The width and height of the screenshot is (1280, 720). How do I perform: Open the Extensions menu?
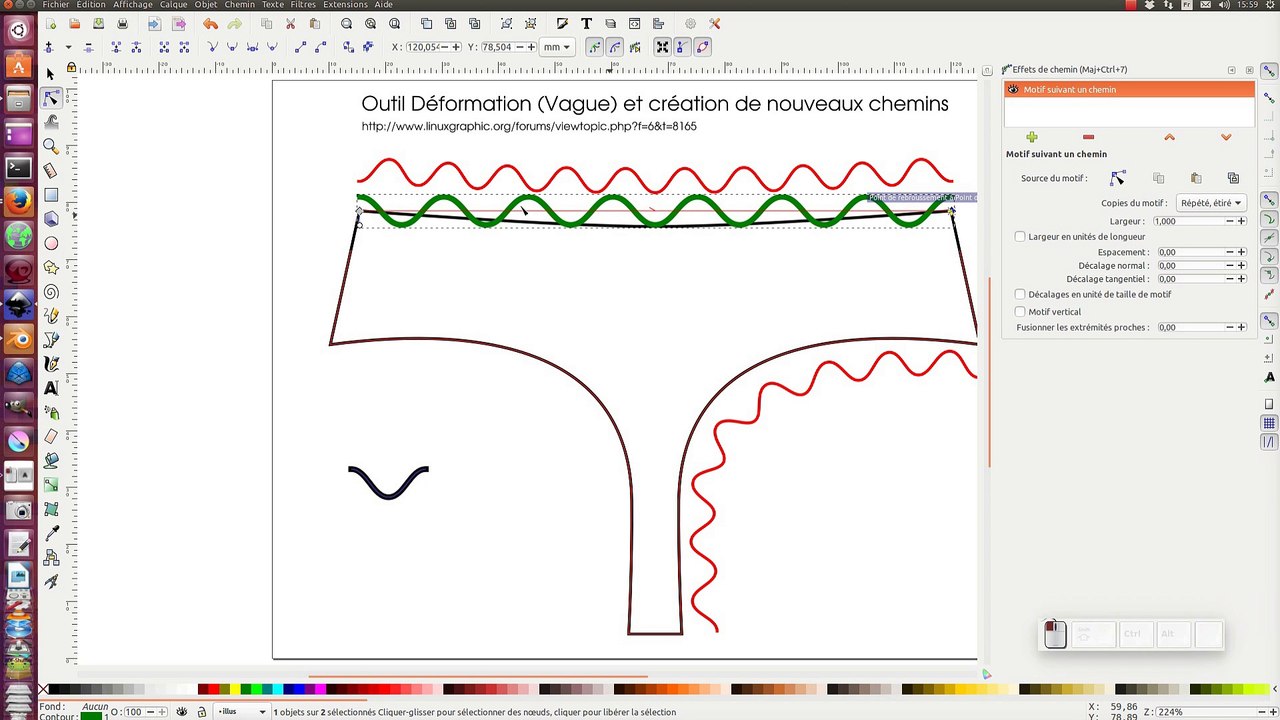(345, 5)
